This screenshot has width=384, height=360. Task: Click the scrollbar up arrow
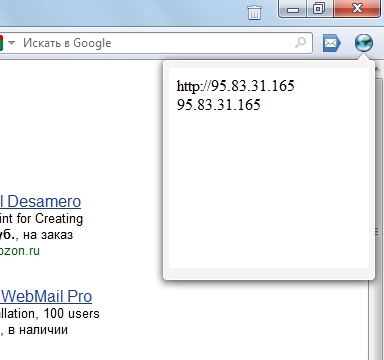(377, 69)
